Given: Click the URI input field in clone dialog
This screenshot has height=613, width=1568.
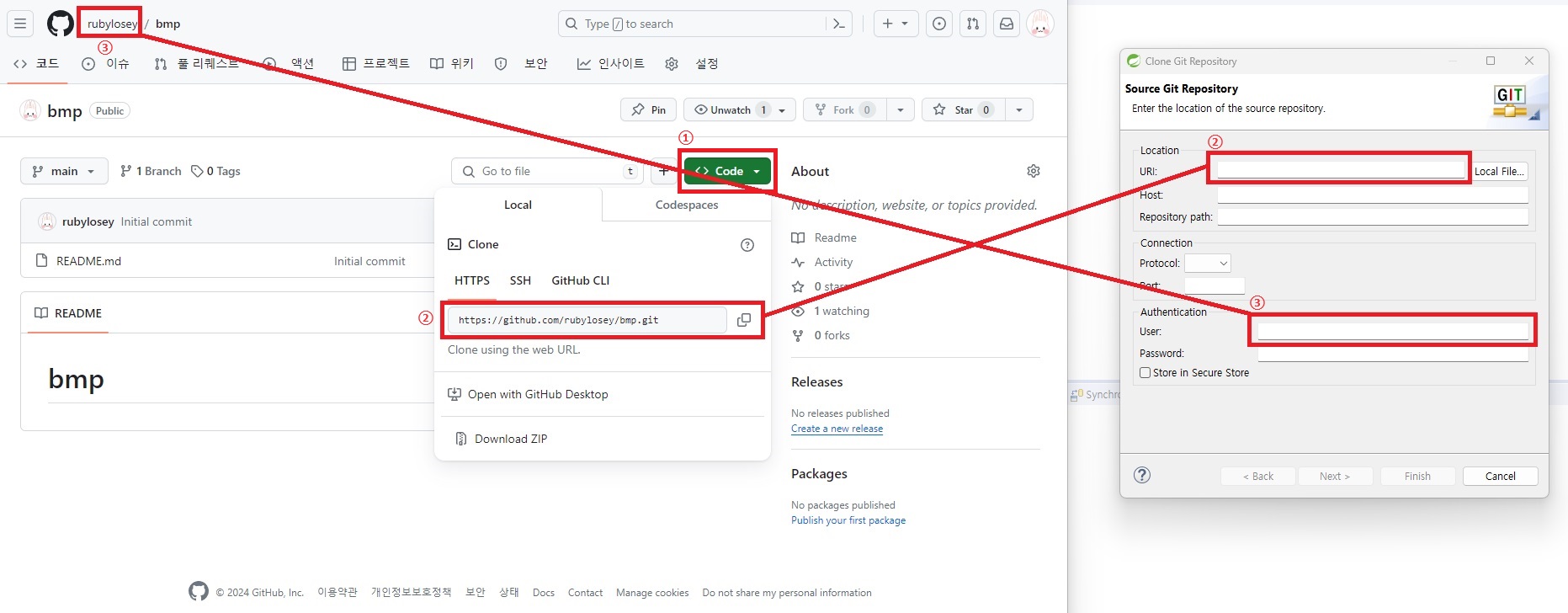Looking at the screenshot, I should click(1342, 170).
